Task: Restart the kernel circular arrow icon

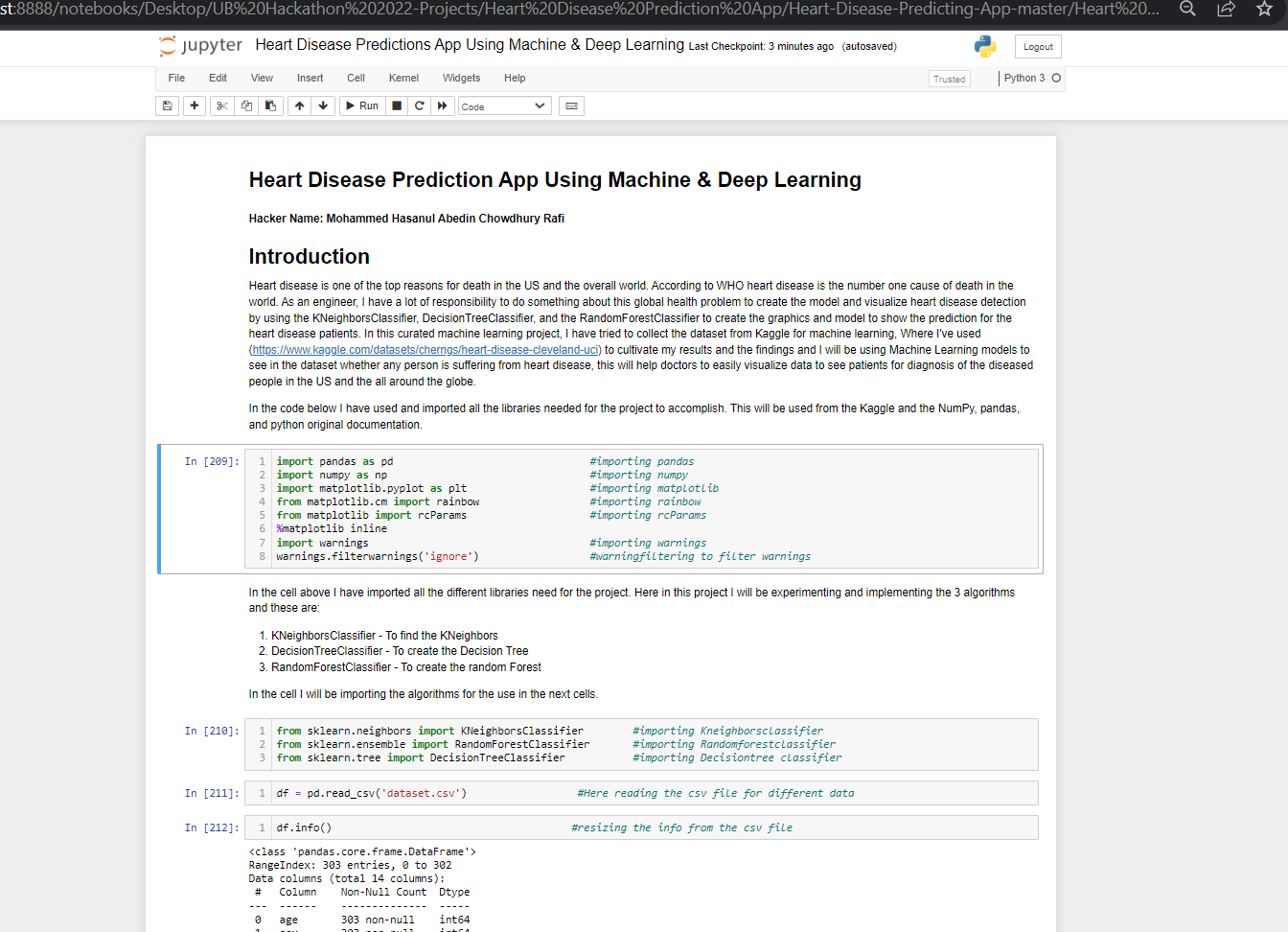Action: [420, 105]
